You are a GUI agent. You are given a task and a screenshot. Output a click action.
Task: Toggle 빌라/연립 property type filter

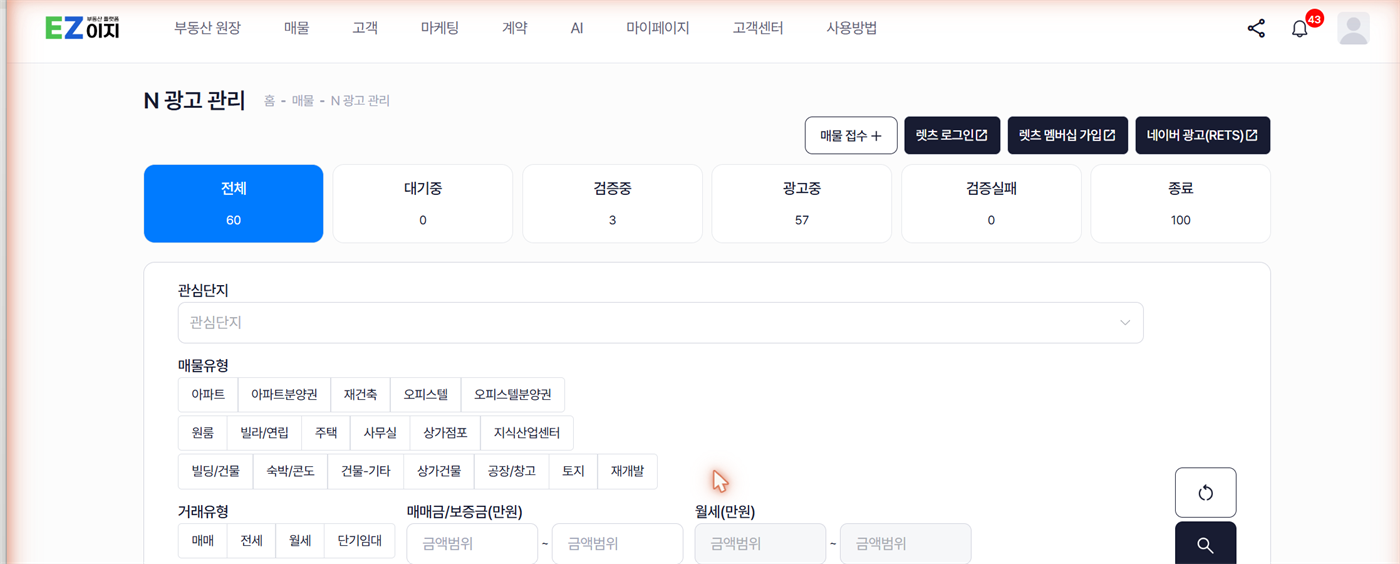coord(264,433)
